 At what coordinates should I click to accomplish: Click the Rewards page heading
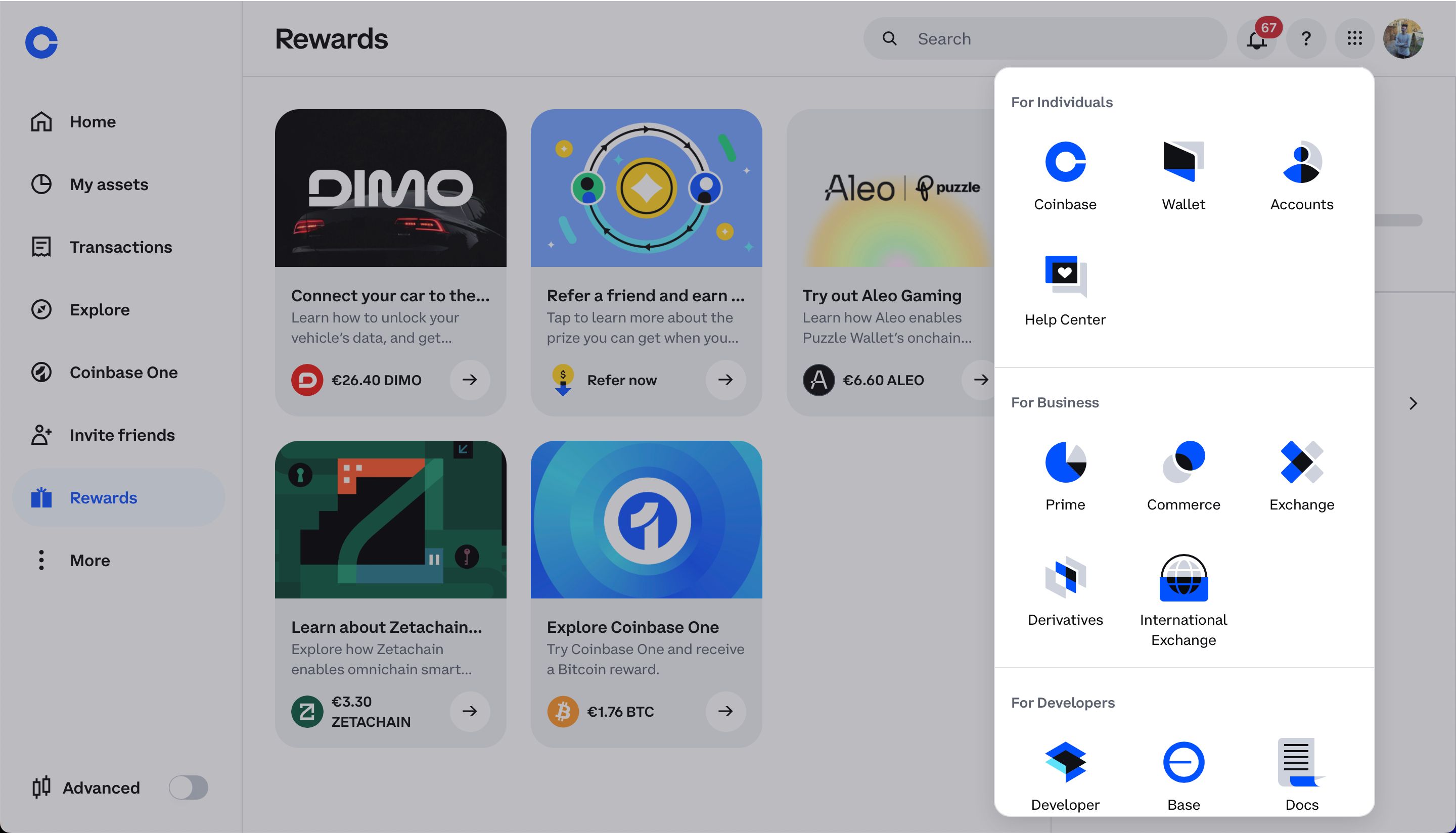click(331, 38)
